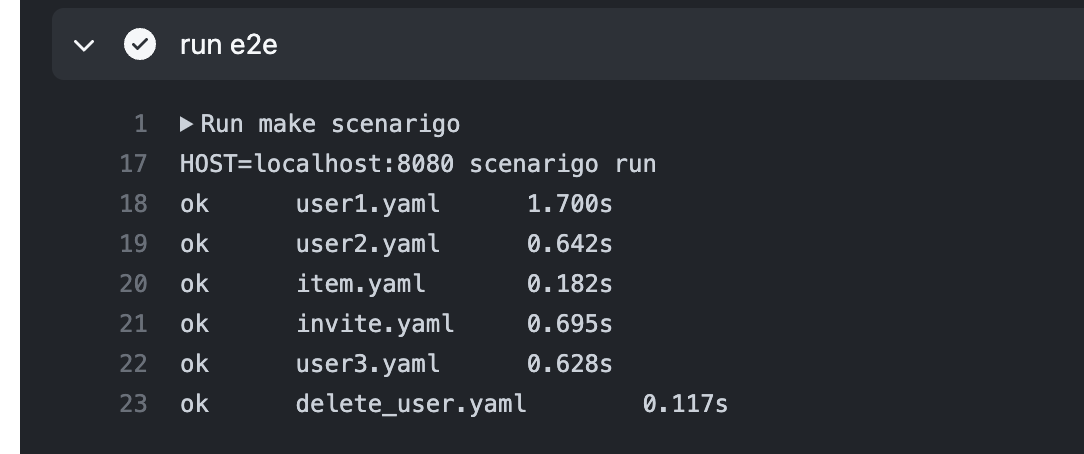Click the HOST=localhost:8080 scenarigo run line
The height and width of the screenshot is (454, 1084).
pos(418,164)
